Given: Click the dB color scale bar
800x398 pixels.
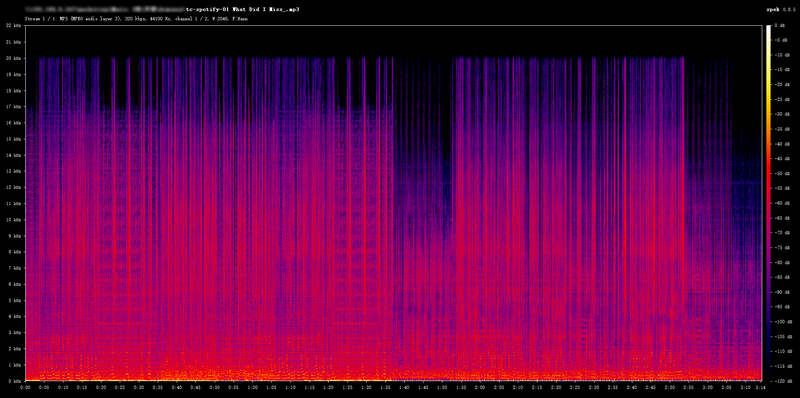Looking at the screenshot, I should (x=768, y=203).
